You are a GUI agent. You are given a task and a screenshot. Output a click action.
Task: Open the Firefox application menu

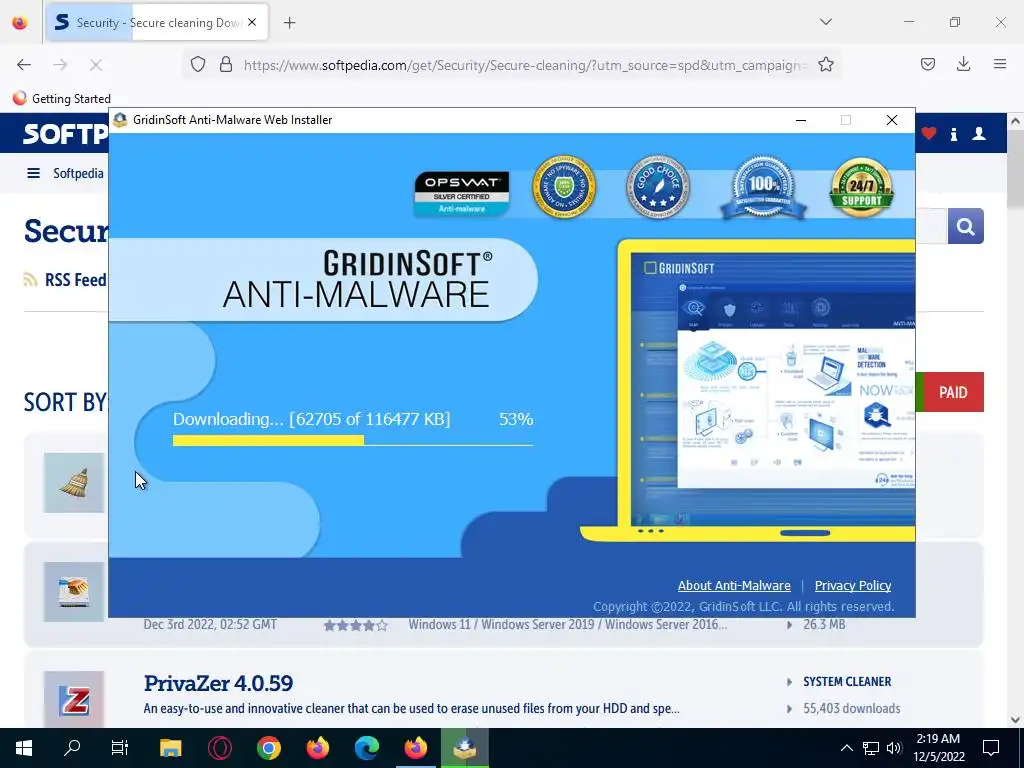pyautogui.click(x=999, y=64)
